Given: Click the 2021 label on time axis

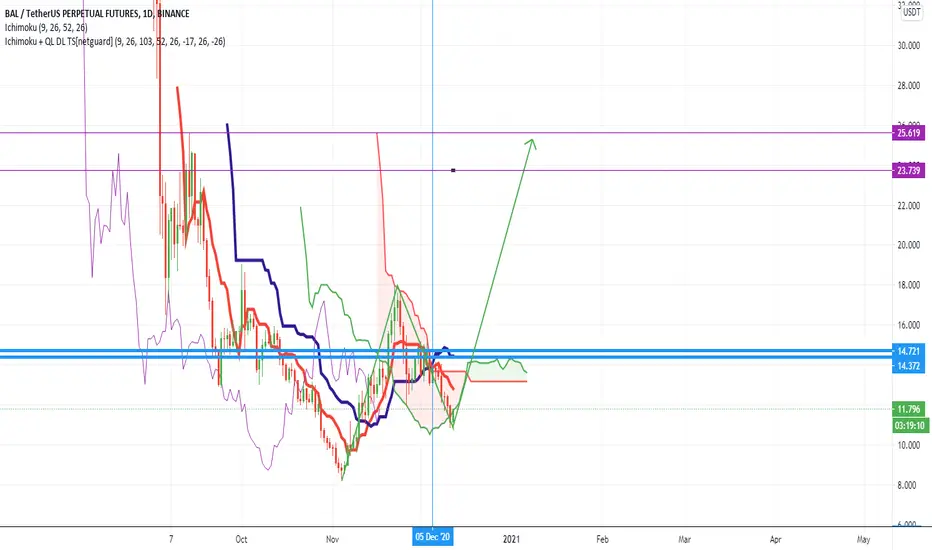Looking at the screenshot, I should pos(511,539).
